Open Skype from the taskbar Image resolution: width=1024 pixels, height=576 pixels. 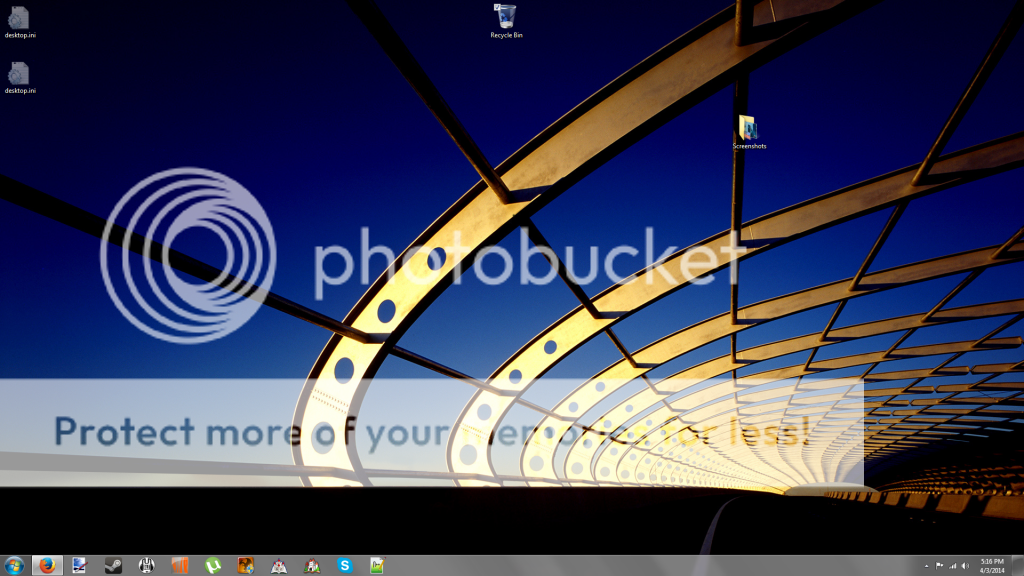point(344,566)
